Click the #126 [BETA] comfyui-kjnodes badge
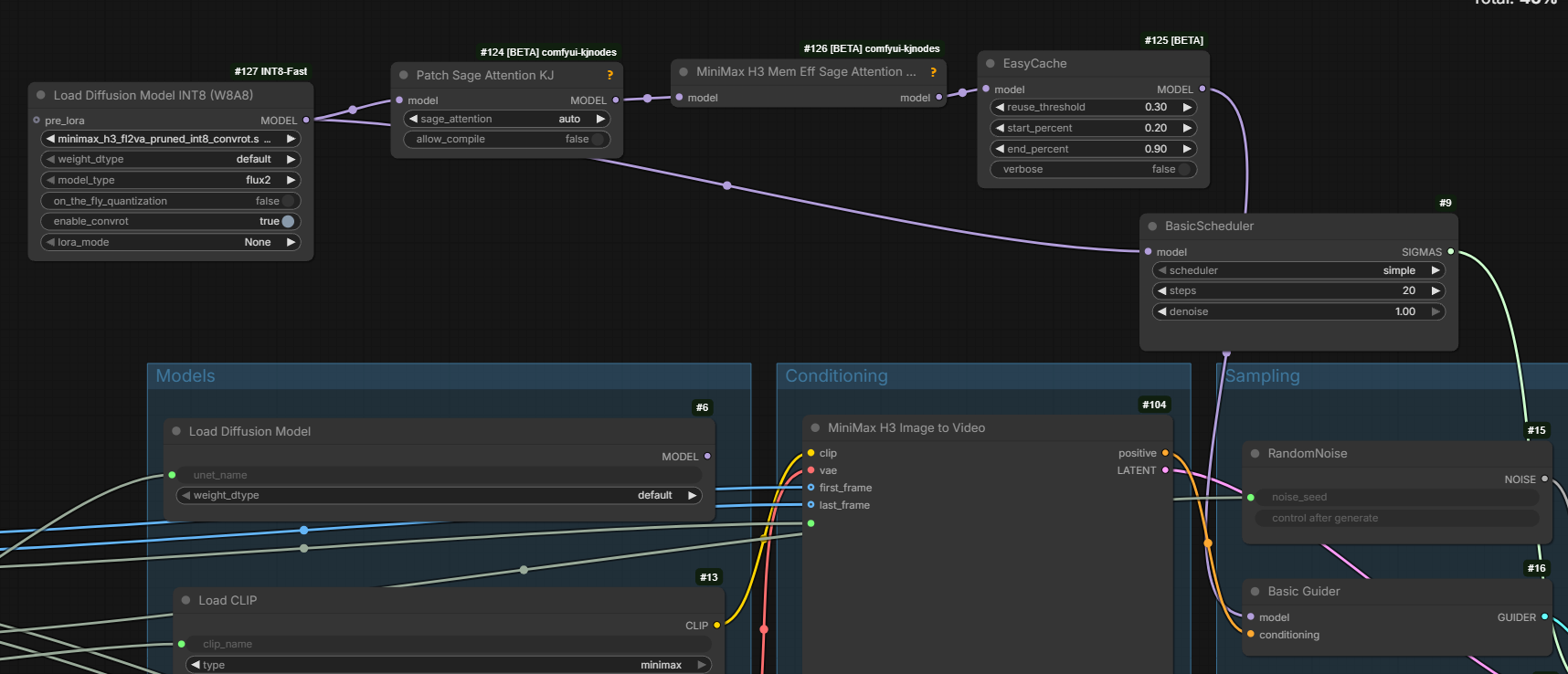The height and width of the screenshot is (674, 1568). 872,48
